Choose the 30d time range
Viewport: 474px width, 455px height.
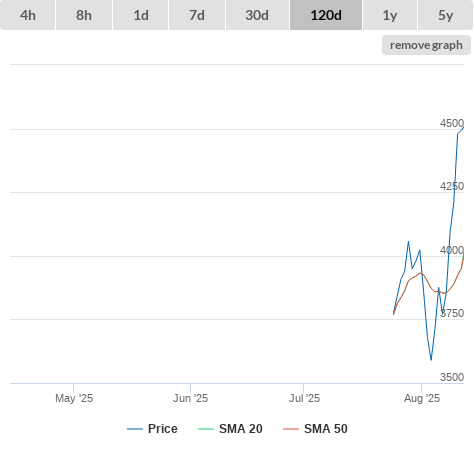click(x=257, y=15)
